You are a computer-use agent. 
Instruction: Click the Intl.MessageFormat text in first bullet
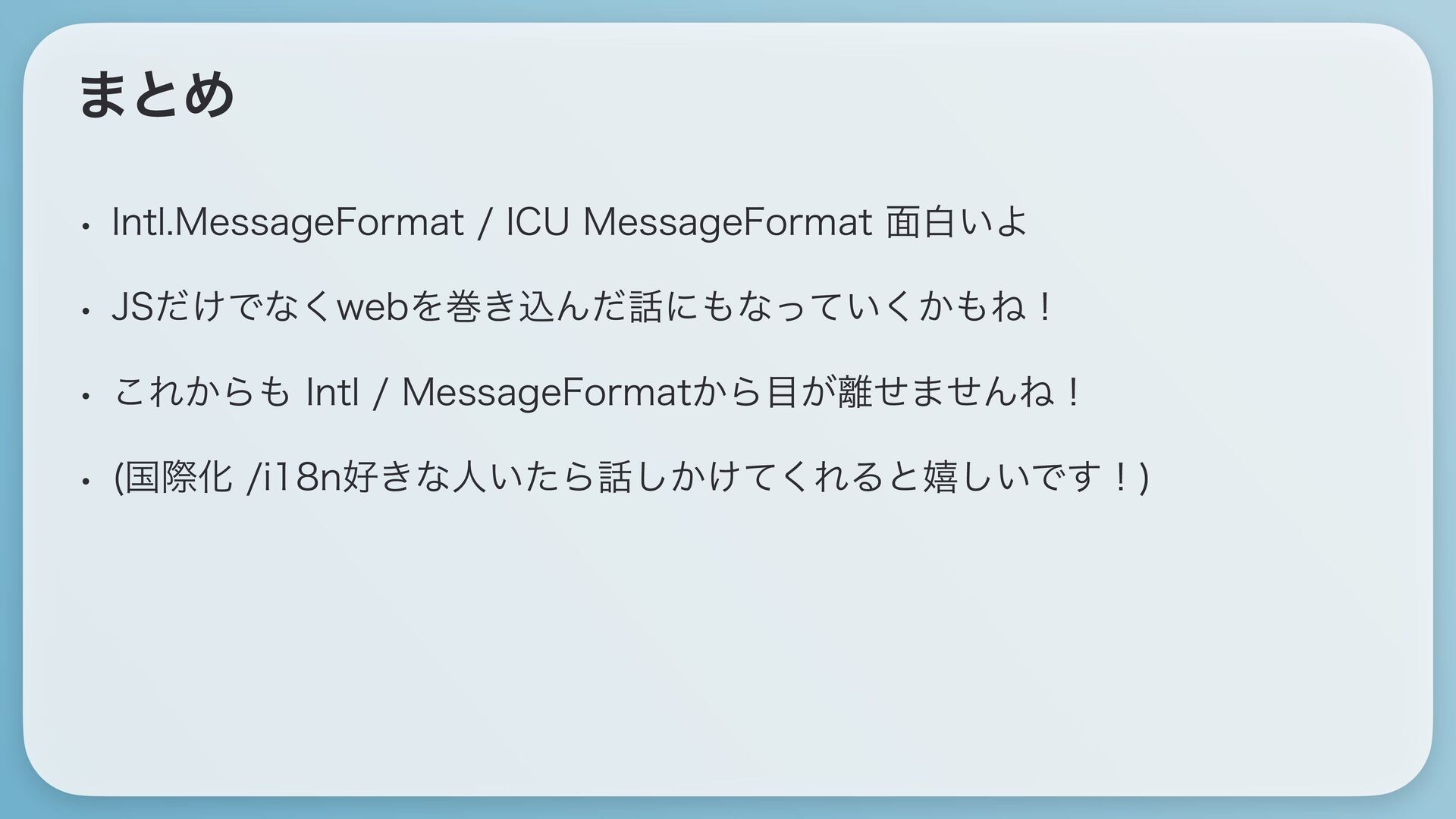[287, 223]
